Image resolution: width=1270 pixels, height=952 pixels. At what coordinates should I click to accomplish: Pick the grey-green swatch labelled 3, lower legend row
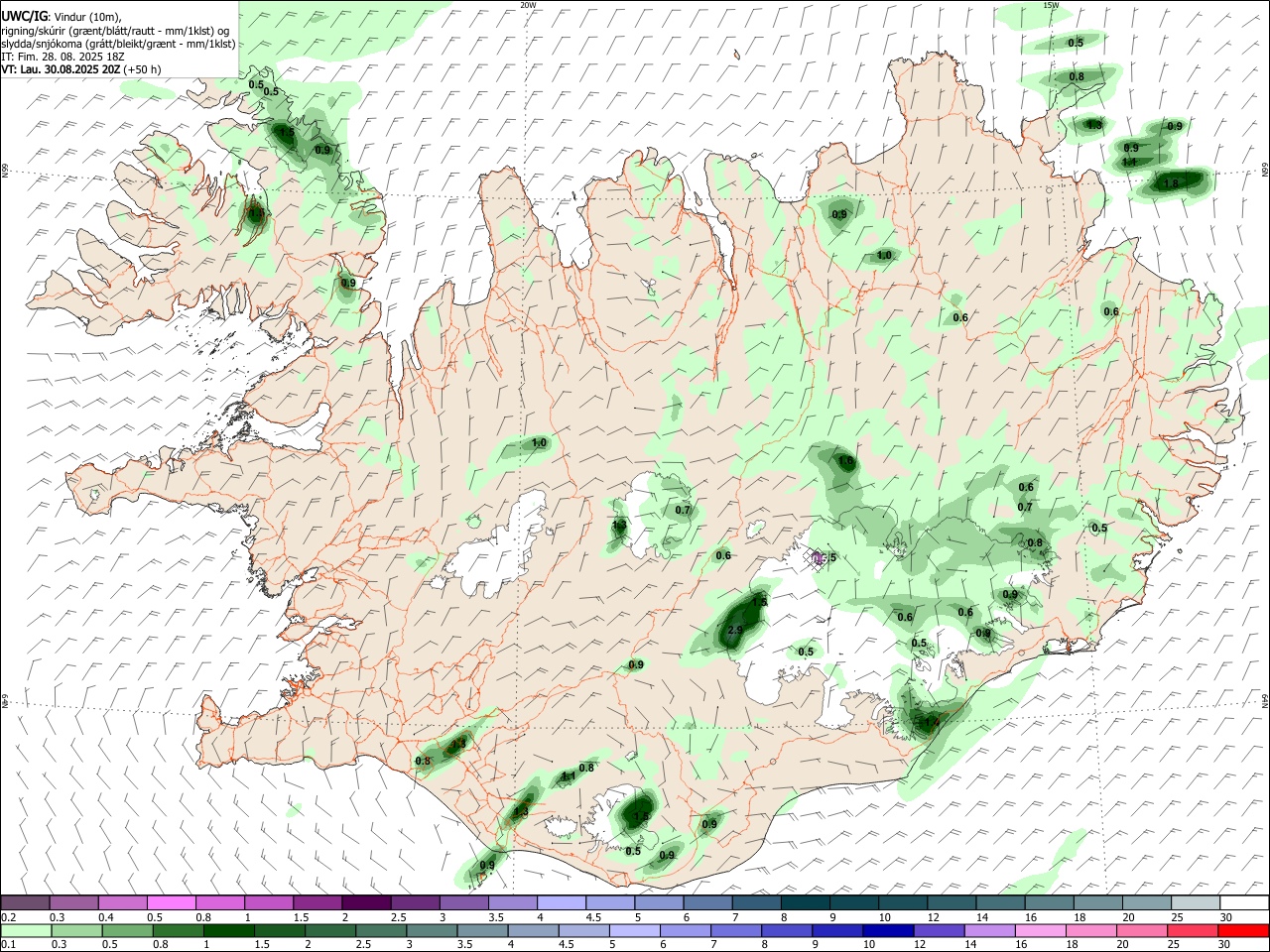click(432, 930)
